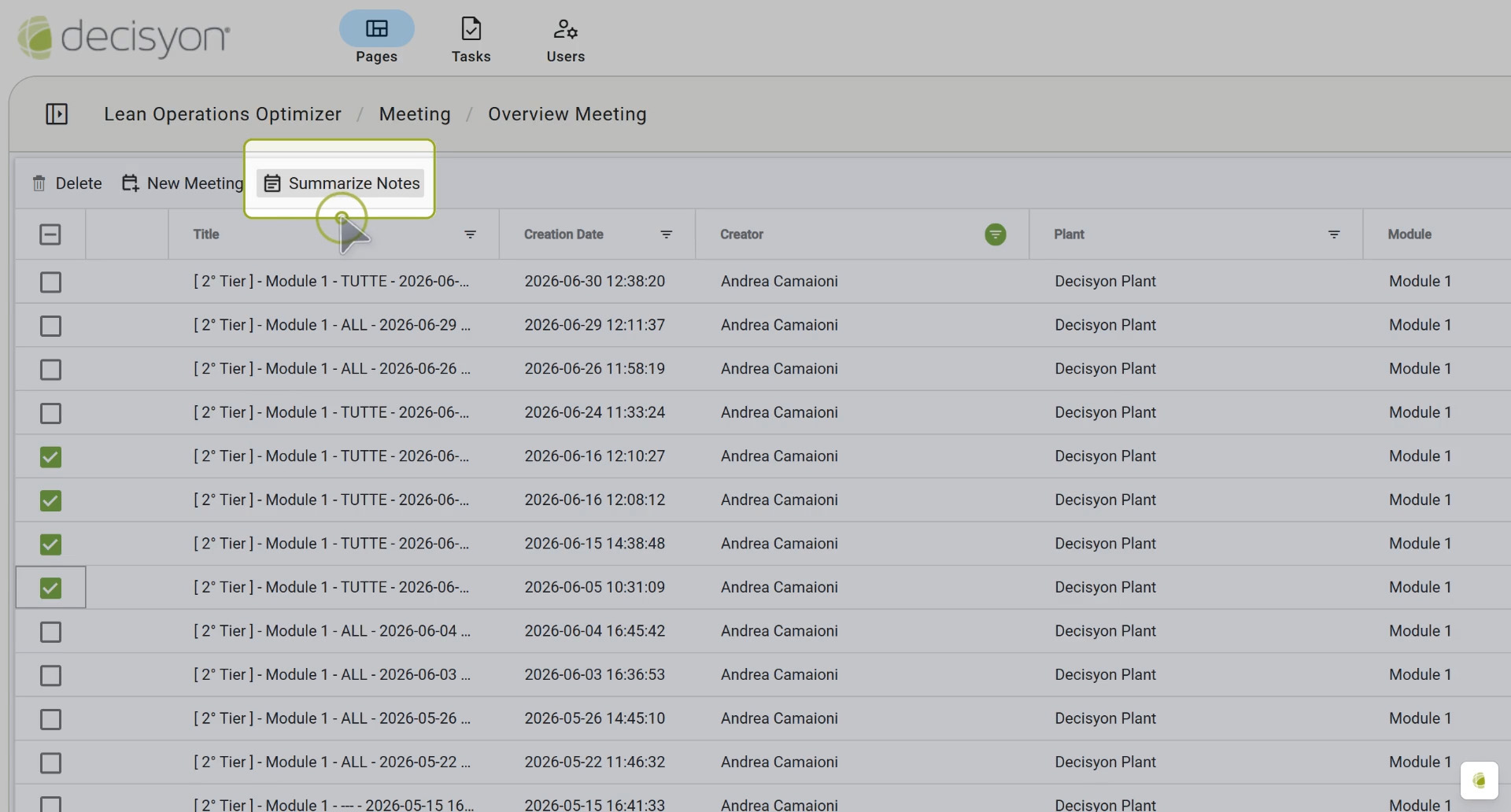Open the meeting titled ALL - 2026-06-29
The height and width of the screenshot is (812, 1511).
click(x=332, y=325)
